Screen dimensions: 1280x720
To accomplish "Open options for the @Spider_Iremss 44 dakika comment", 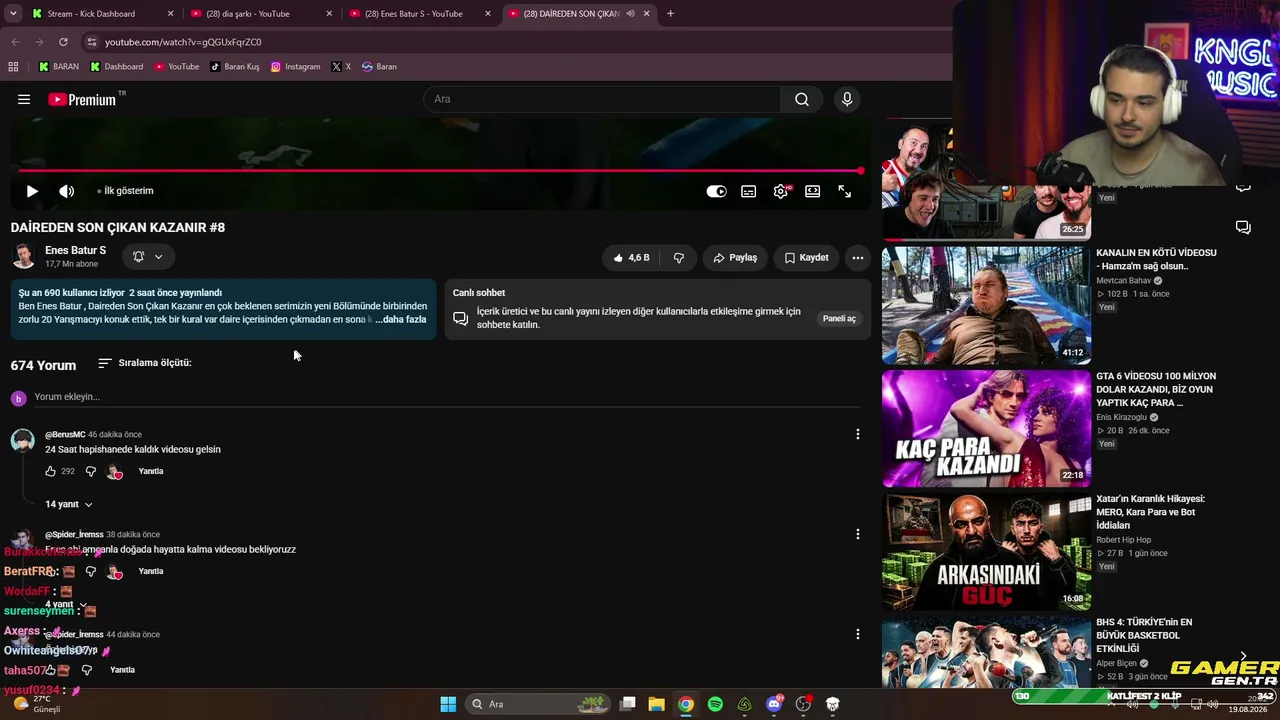I will coord(857,634).
